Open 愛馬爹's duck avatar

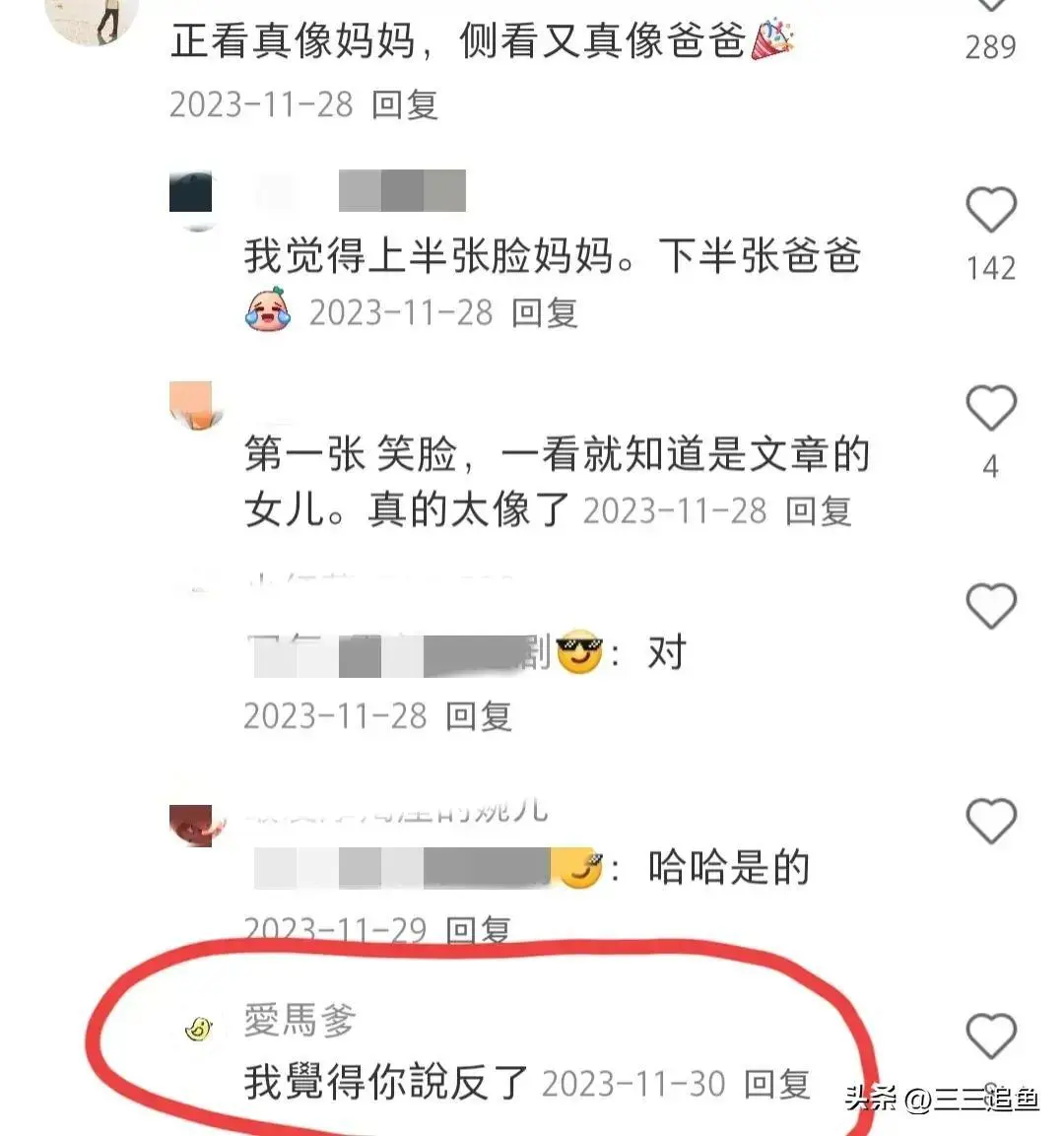tap(198, 1029)
